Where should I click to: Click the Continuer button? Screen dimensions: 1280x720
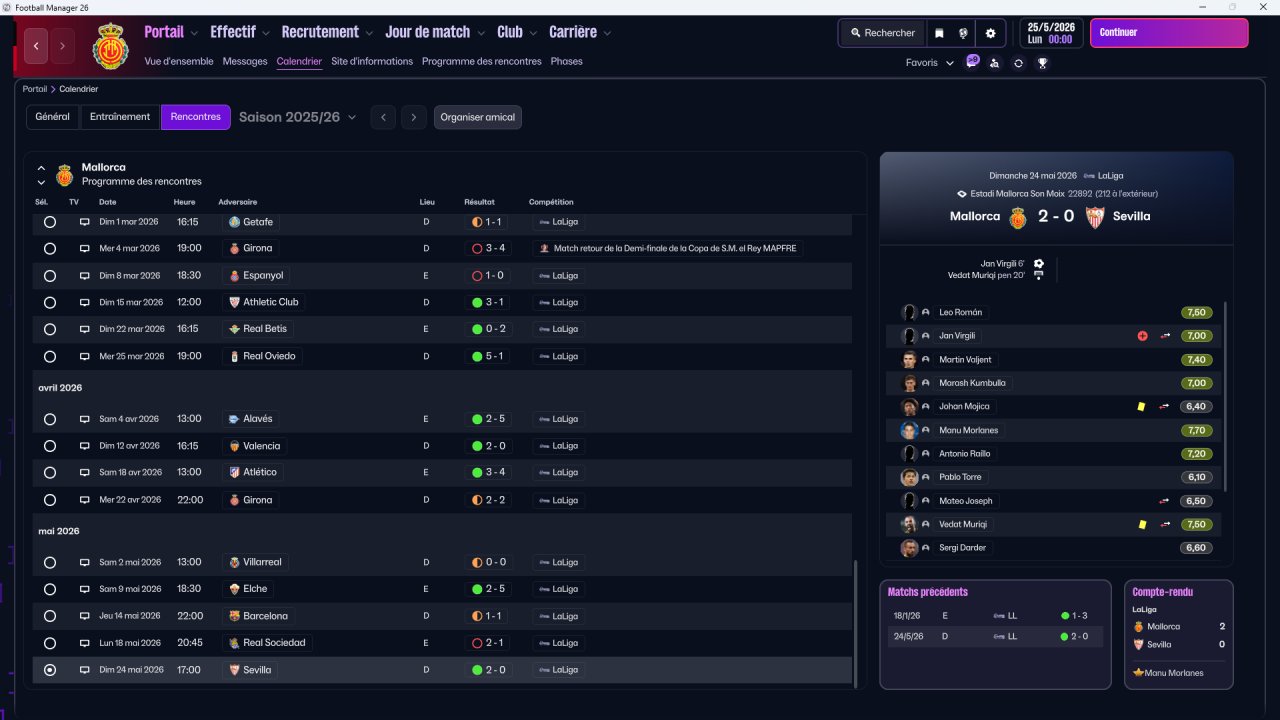point(1169,33)
